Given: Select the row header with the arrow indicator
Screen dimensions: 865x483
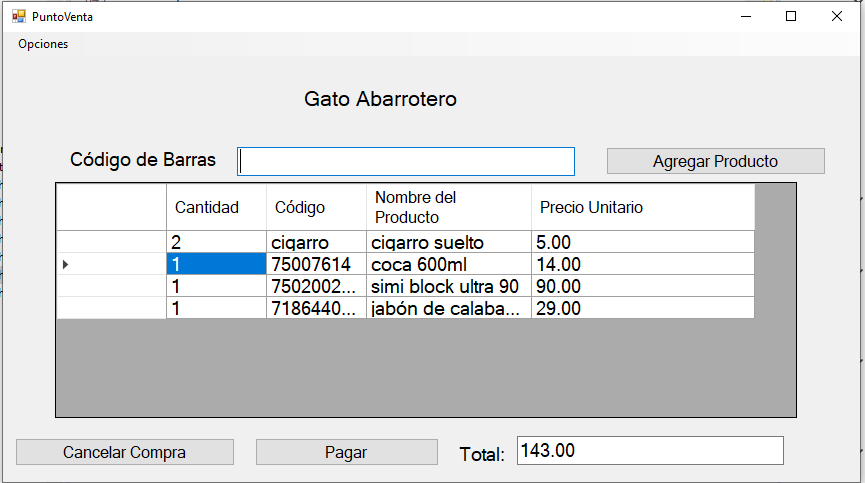Looking at the screenshot, I should pos(111,264).
